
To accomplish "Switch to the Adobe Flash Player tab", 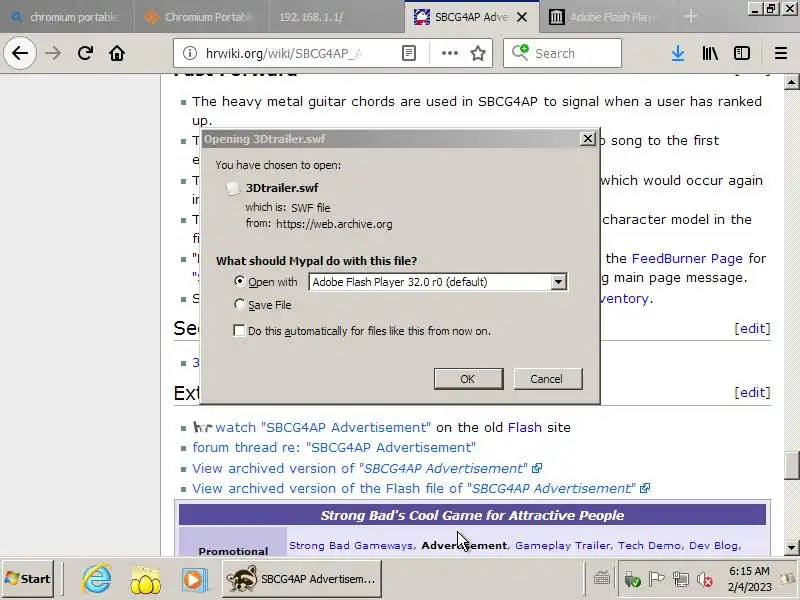I will (x=606, y=17).
